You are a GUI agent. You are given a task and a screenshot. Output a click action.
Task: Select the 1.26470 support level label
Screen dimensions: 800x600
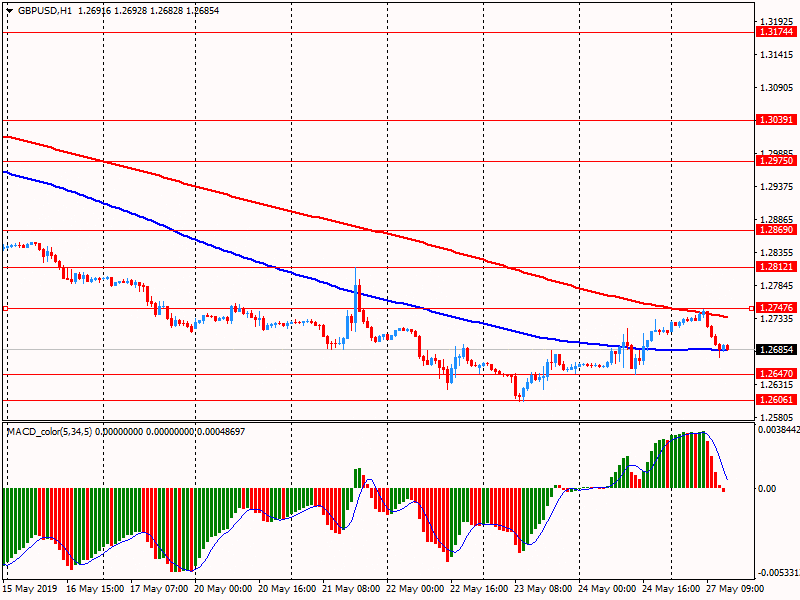coord(775,374)
